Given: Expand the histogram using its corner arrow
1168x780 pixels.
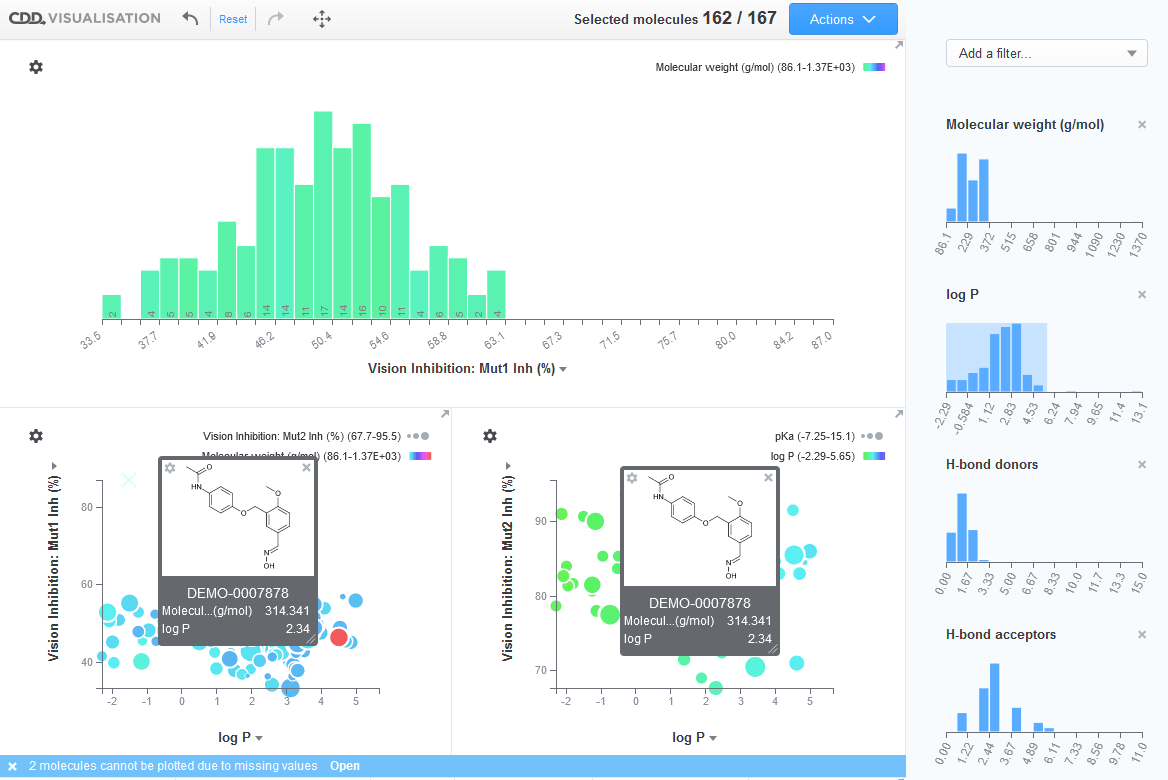Looking at the screenshot, I should pos(897,45).
